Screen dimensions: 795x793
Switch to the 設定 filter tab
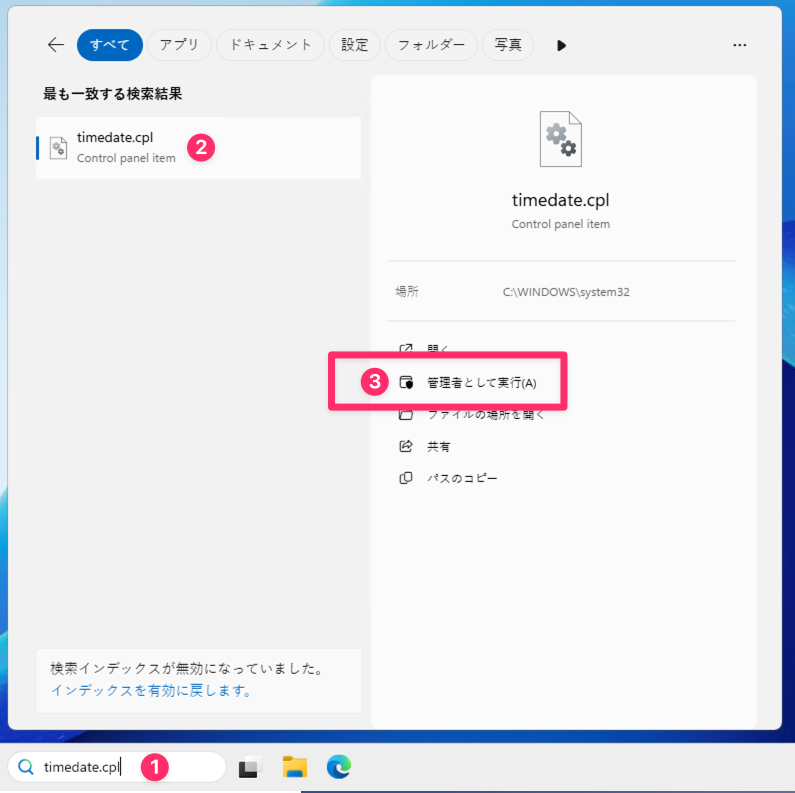[354, 45]
